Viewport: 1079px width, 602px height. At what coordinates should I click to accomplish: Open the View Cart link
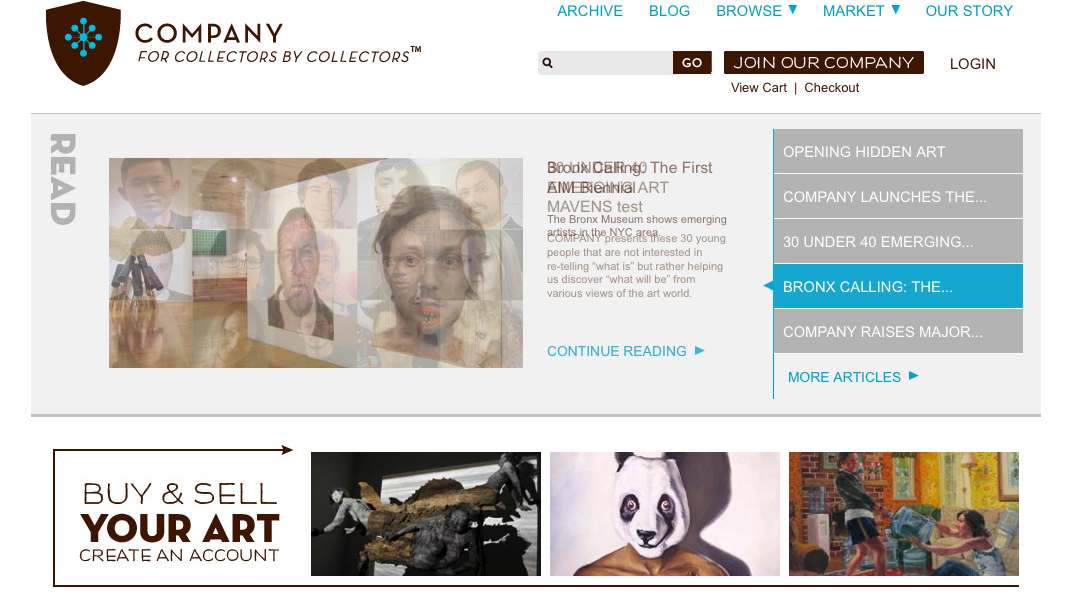pyautogui.click(x=758, y=88)
